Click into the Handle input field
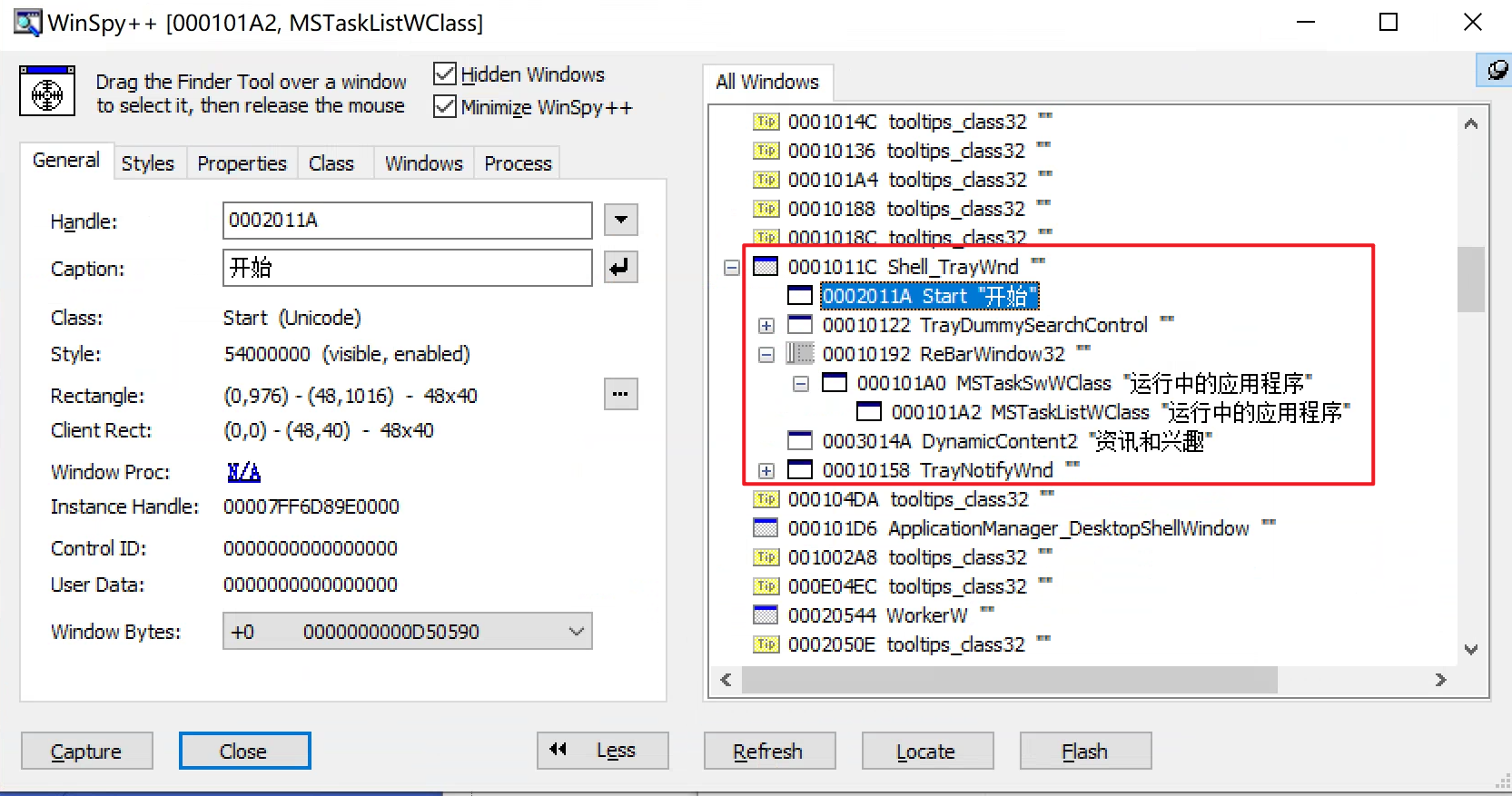The image size is (1512, 796). coord(408,221)
